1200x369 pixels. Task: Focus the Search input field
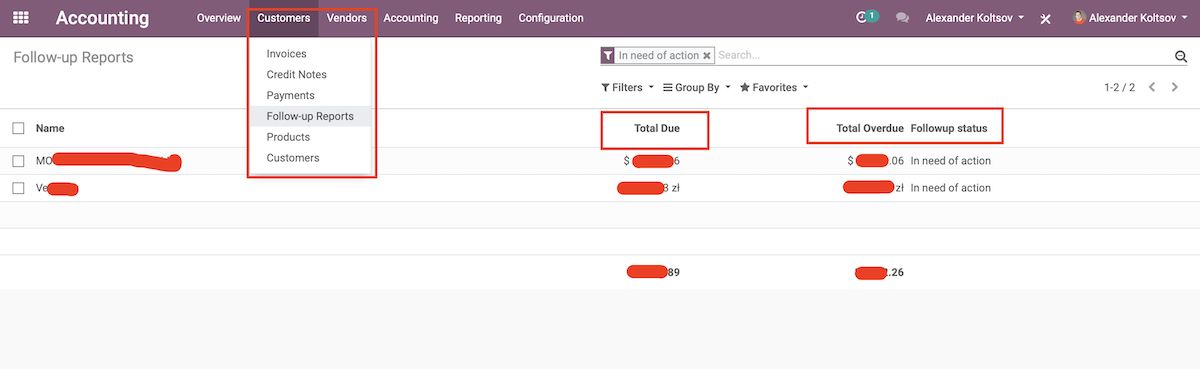click(x=940, y=56)
